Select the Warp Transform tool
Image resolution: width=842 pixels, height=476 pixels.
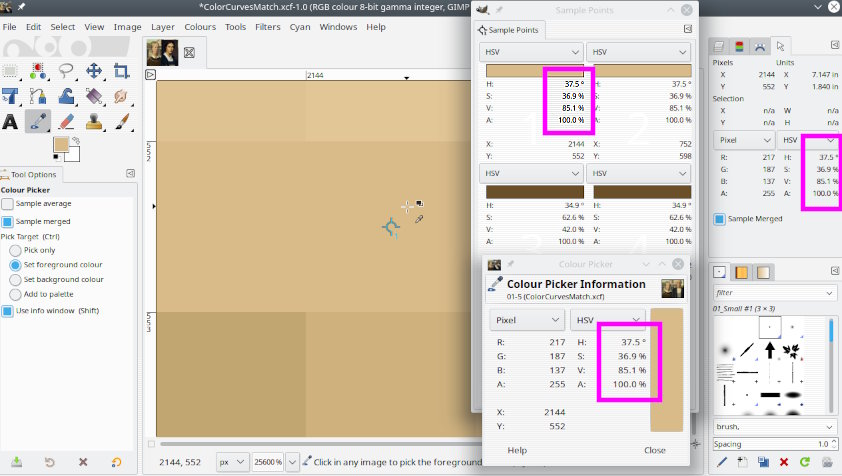click(x=66, y=96)
